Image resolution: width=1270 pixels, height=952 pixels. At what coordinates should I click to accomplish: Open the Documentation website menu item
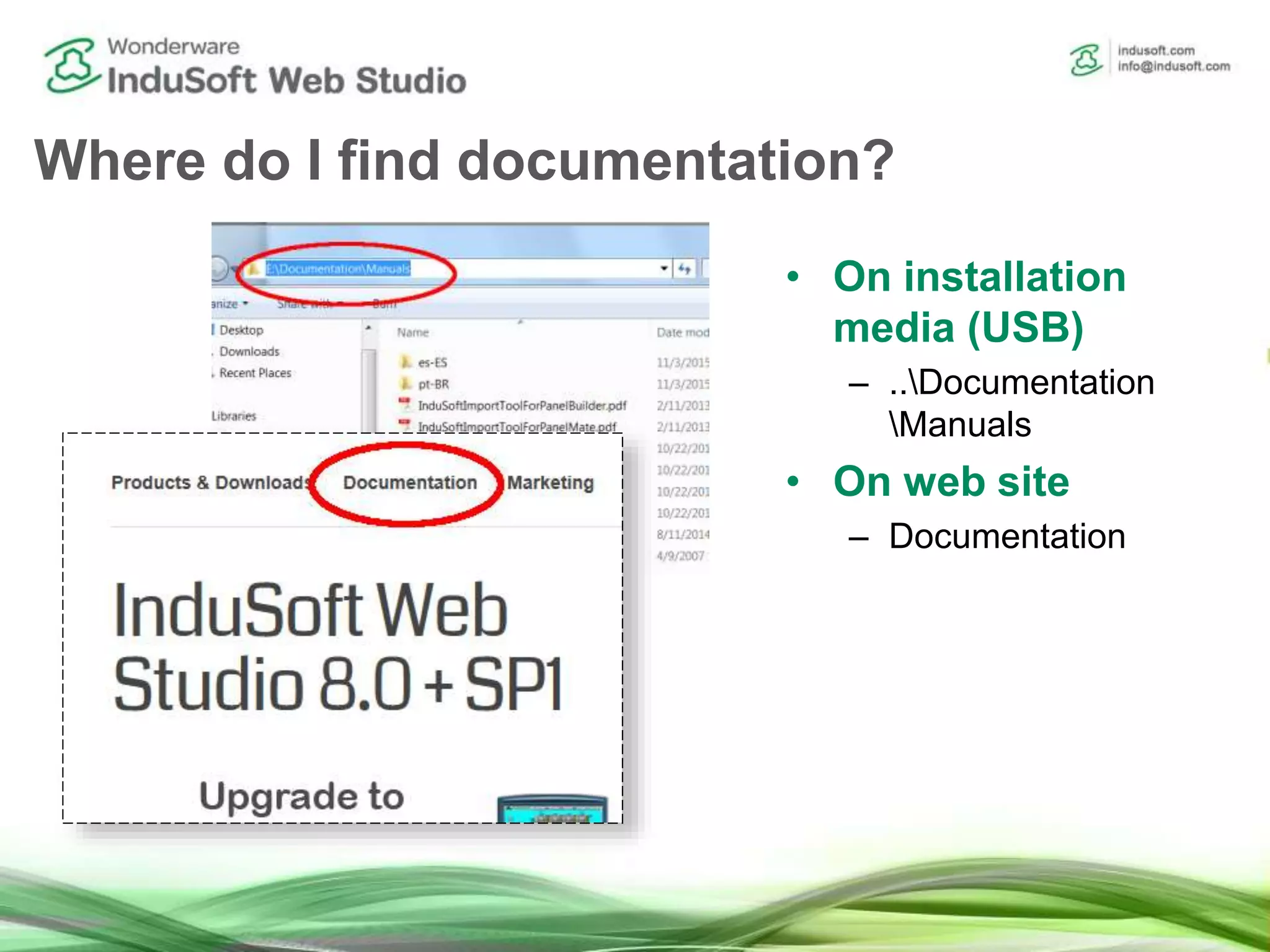click(410, 483)
